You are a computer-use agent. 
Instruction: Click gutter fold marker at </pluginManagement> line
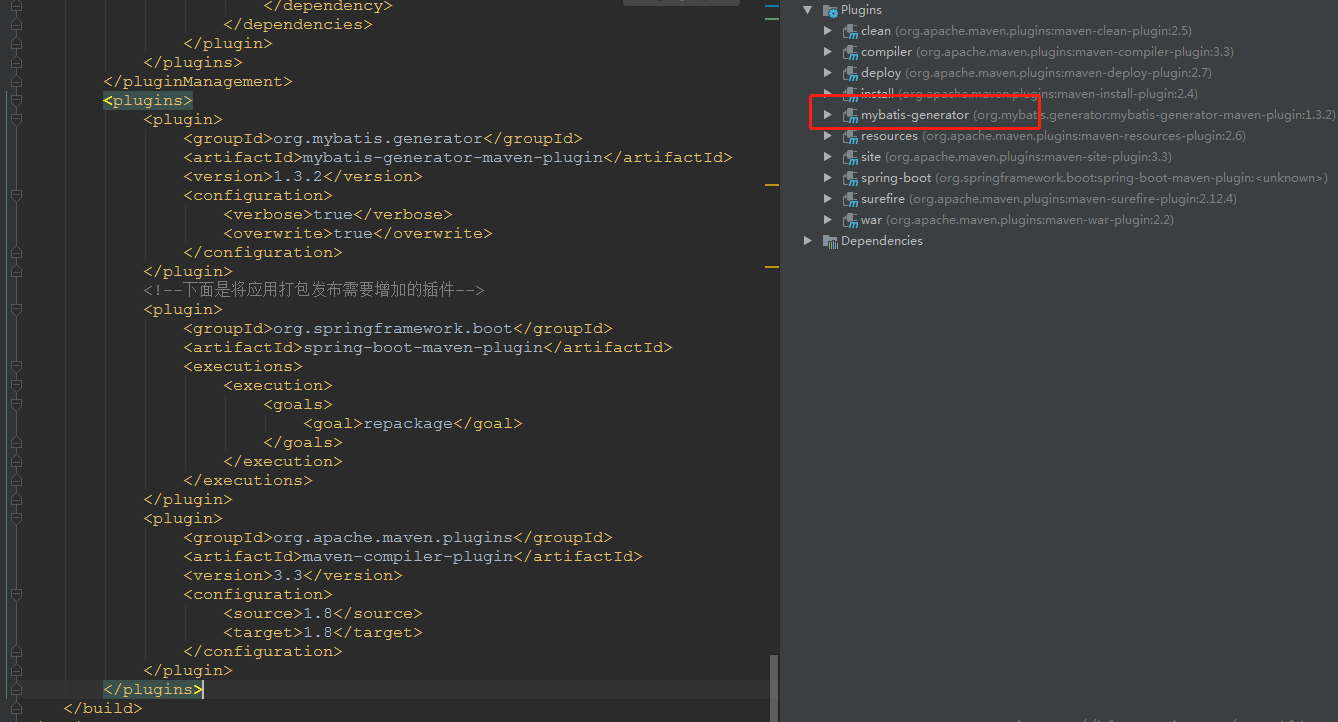pyautogui.click(x=16, y=81)
